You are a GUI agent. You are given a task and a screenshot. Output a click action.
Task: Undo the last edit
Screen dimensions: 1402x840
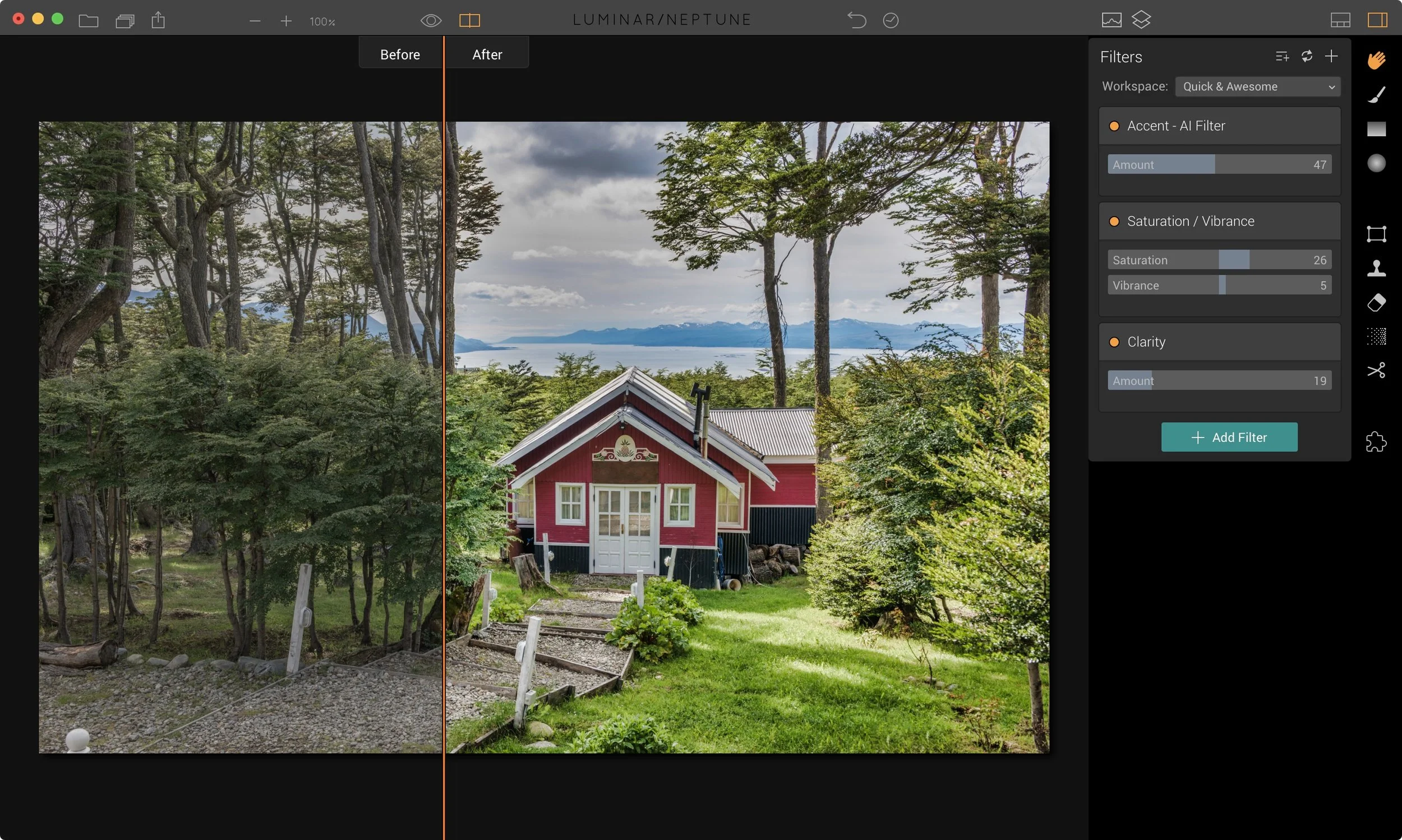(x=856, y=20)
